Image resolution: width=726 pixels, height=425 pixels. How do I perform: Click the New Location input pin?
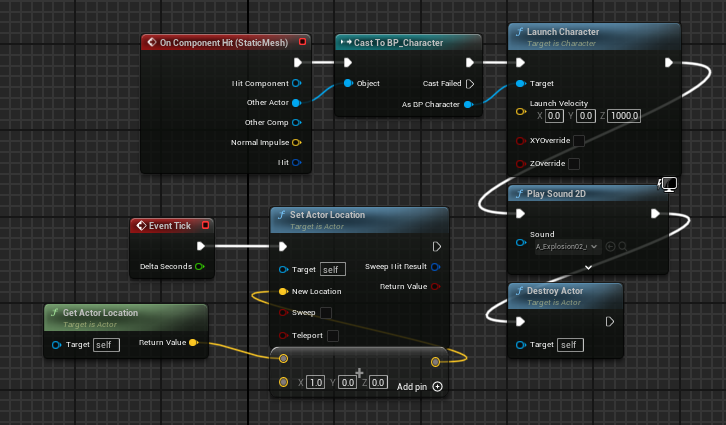(x=283, y=291)
